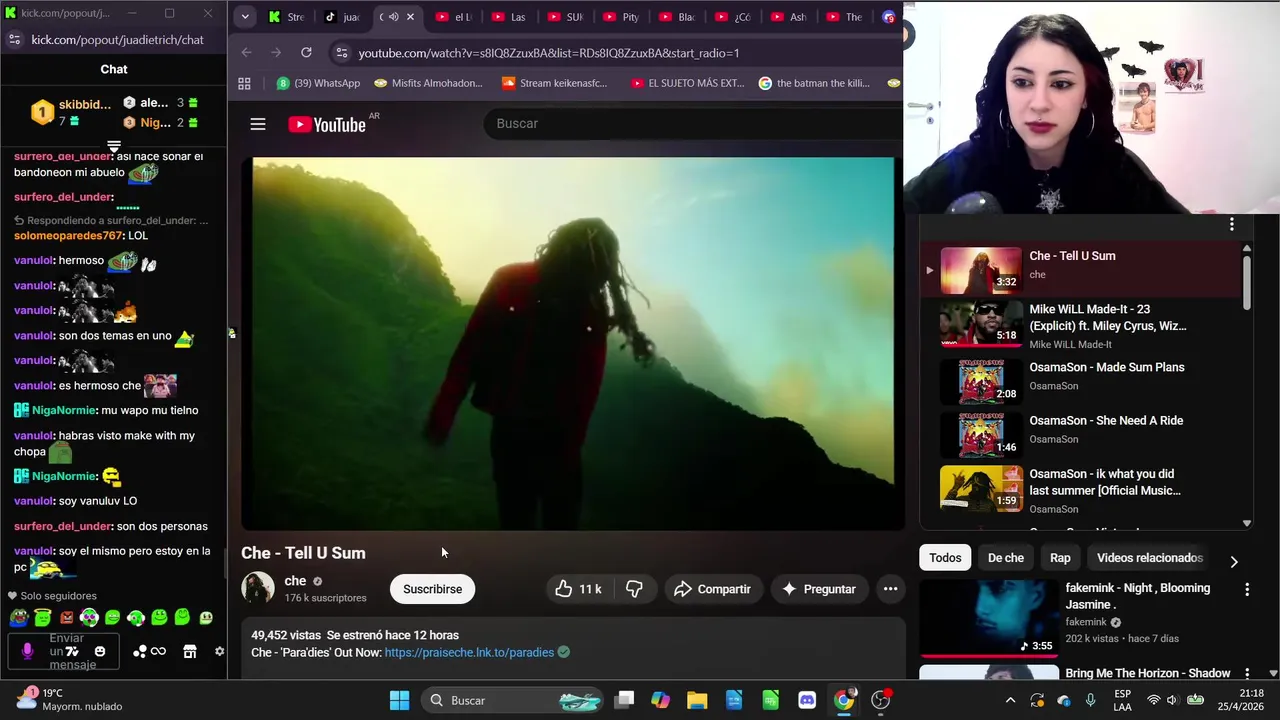Insert the Pepe laughing emote in chat
1280x720 pixels.
pyautogui.click(x=19, y=618)
